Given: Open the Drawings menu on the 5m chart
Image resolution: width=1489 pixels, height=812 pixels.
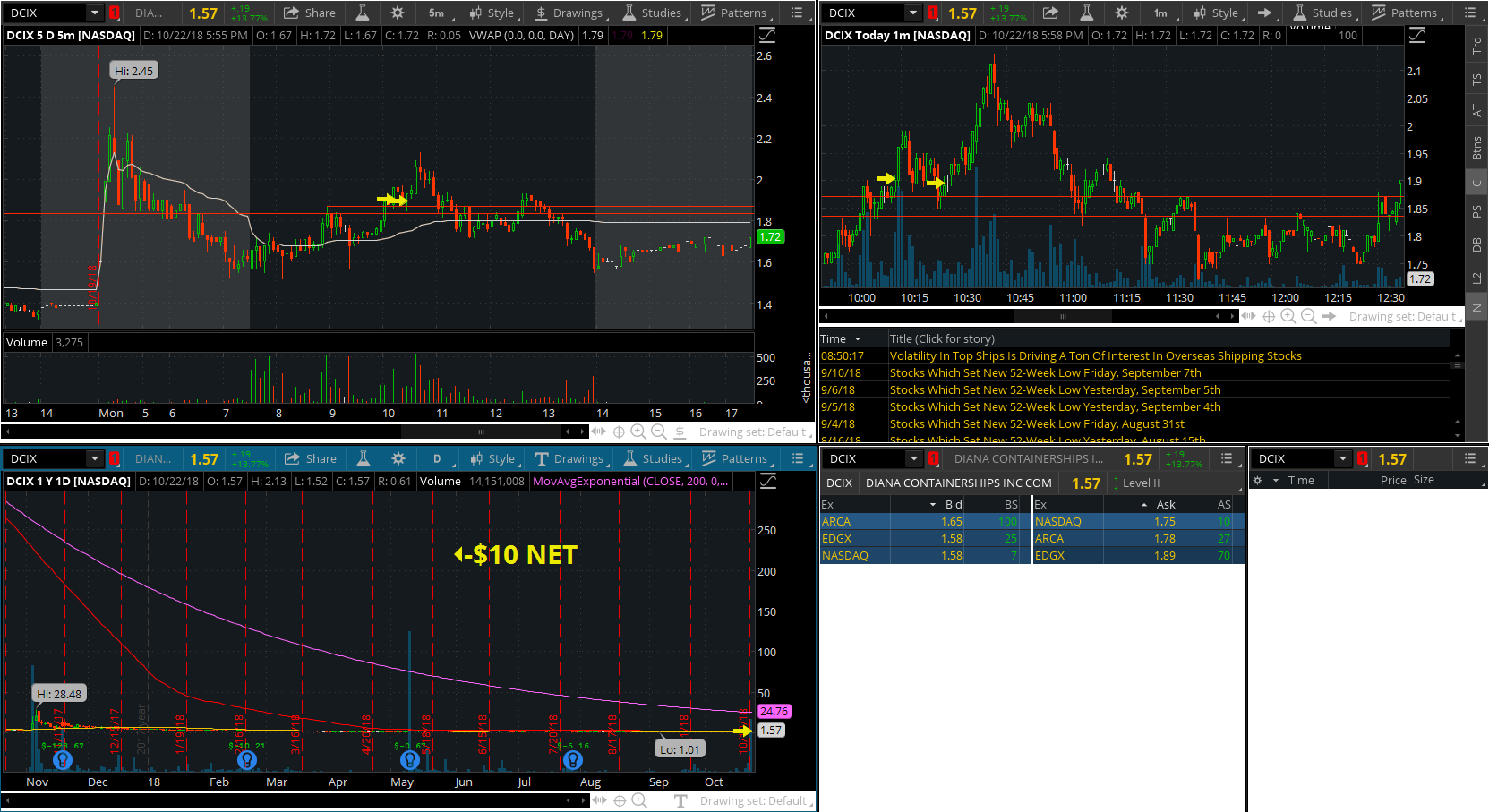Looking at the screenshot, I should pos(569,13).
